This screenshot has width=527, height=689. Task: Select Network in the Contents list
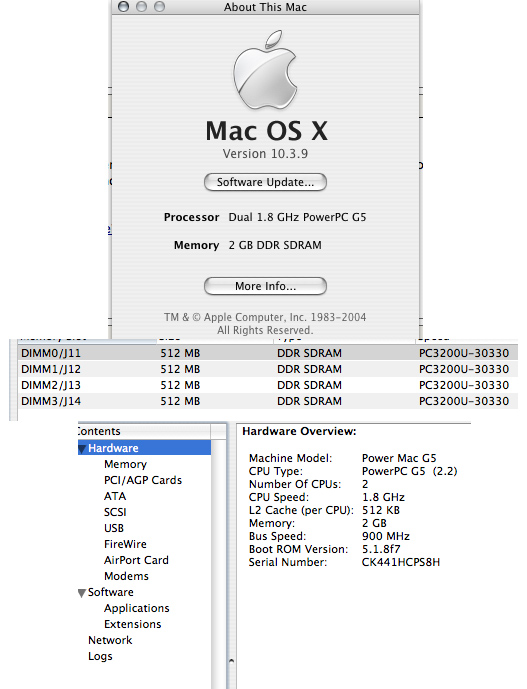(110, 640)
